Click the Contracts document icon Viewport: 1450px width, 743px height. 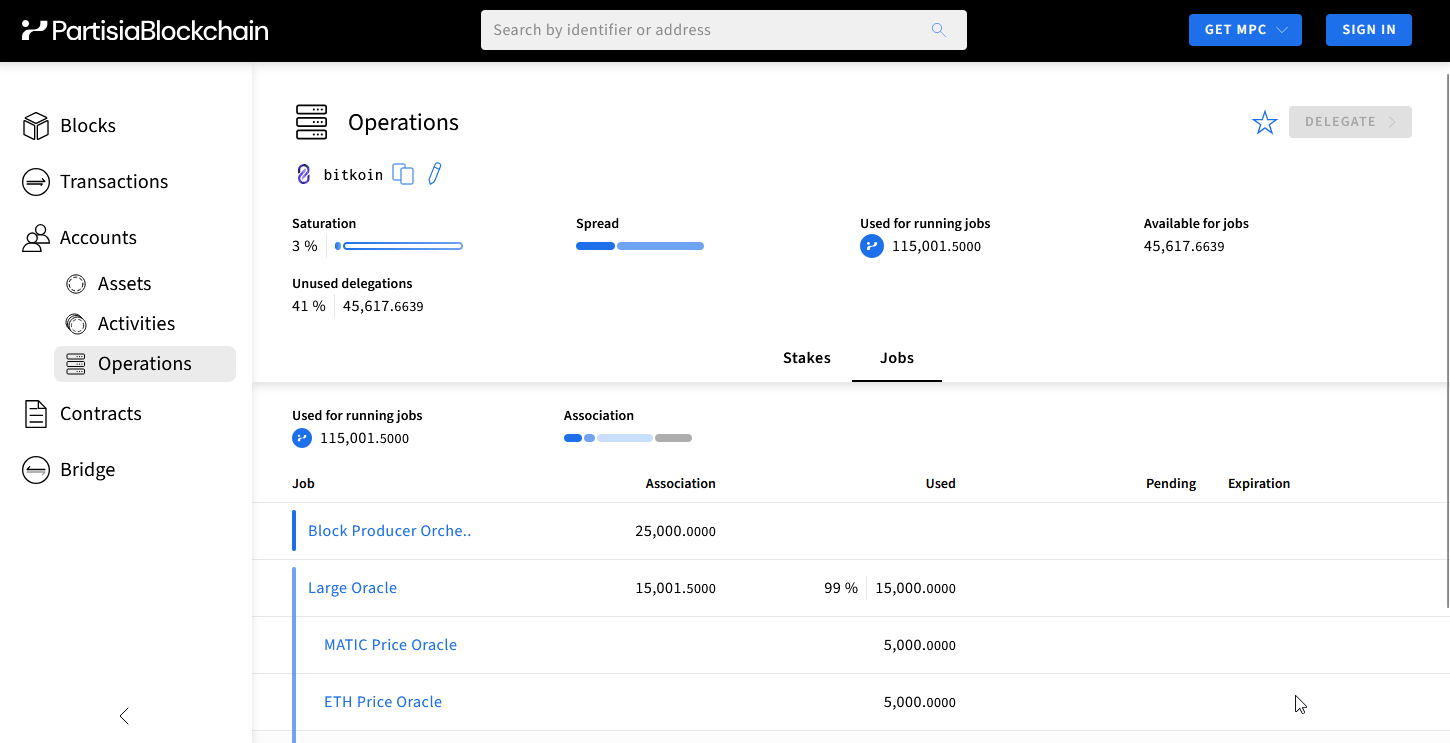click(x=36, y=414)
